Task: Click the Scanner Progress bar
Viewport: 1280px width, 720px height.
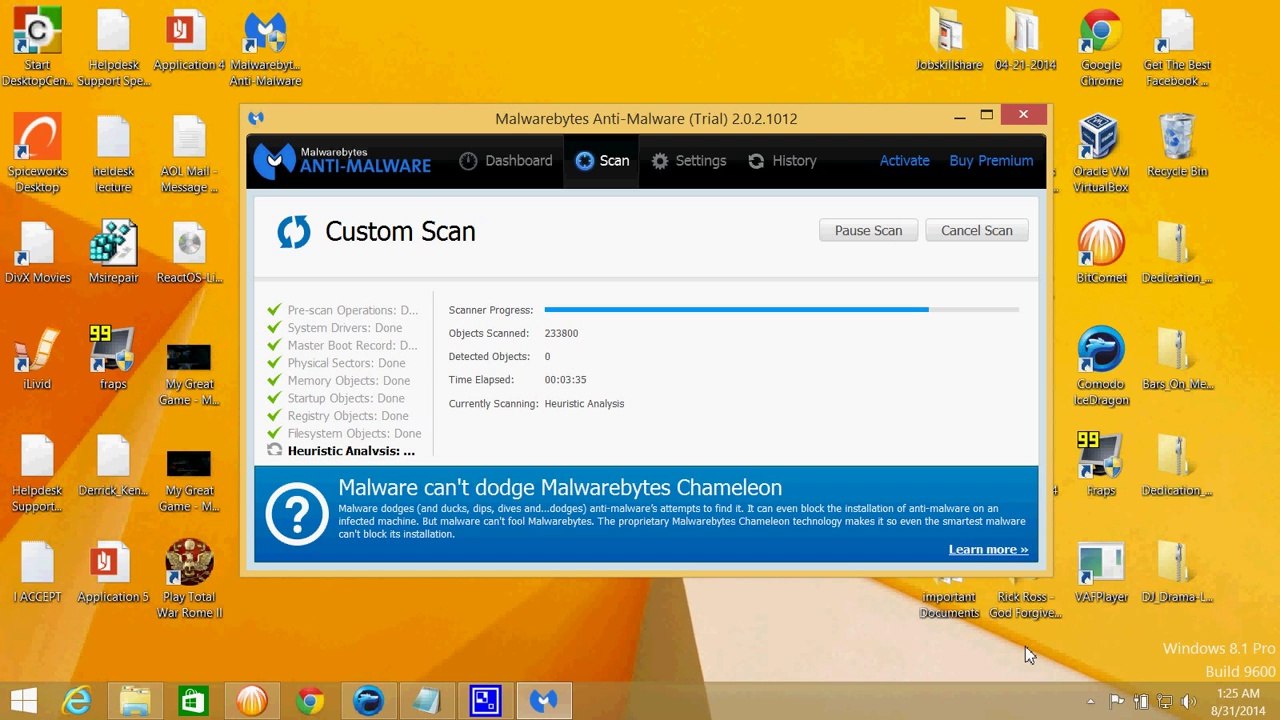Action: 781,310
